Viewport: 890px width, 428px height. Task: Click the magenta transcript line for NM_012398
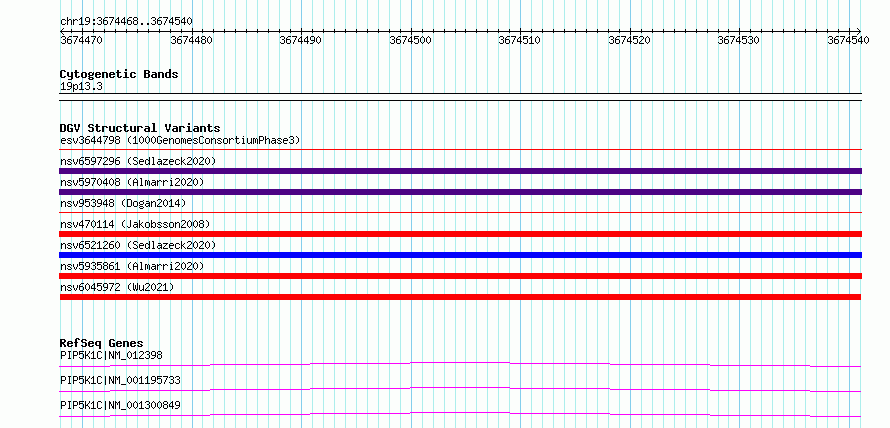(x=460, y=364)
